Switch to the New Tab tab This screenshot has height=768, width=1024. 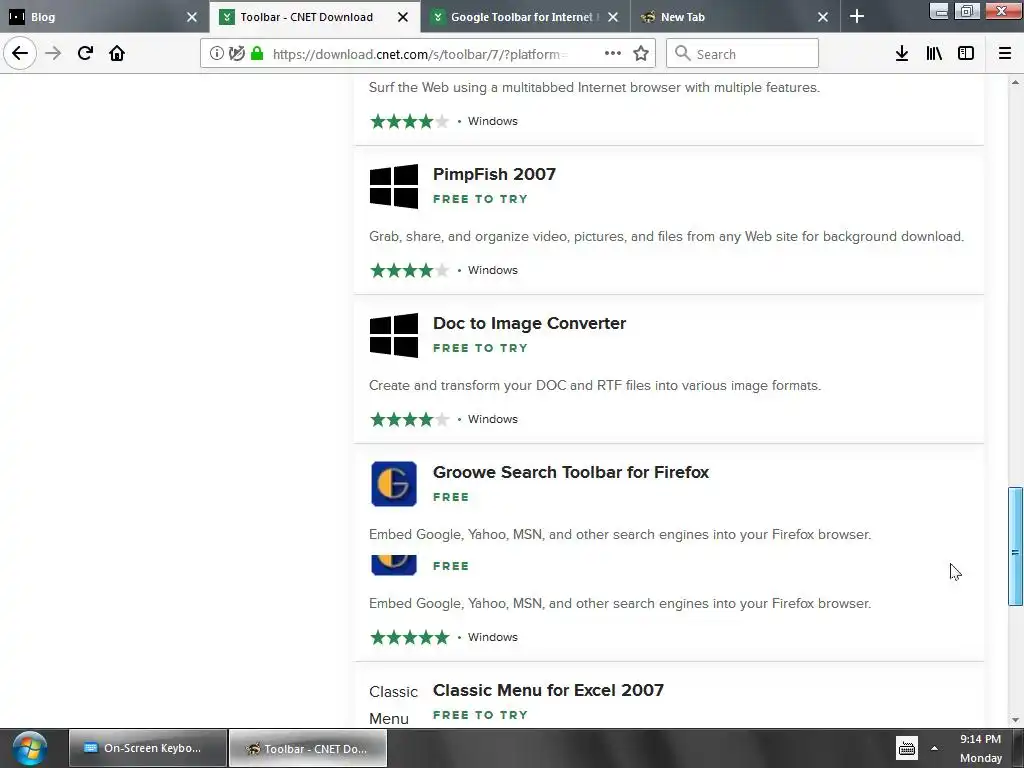point(735,17)
